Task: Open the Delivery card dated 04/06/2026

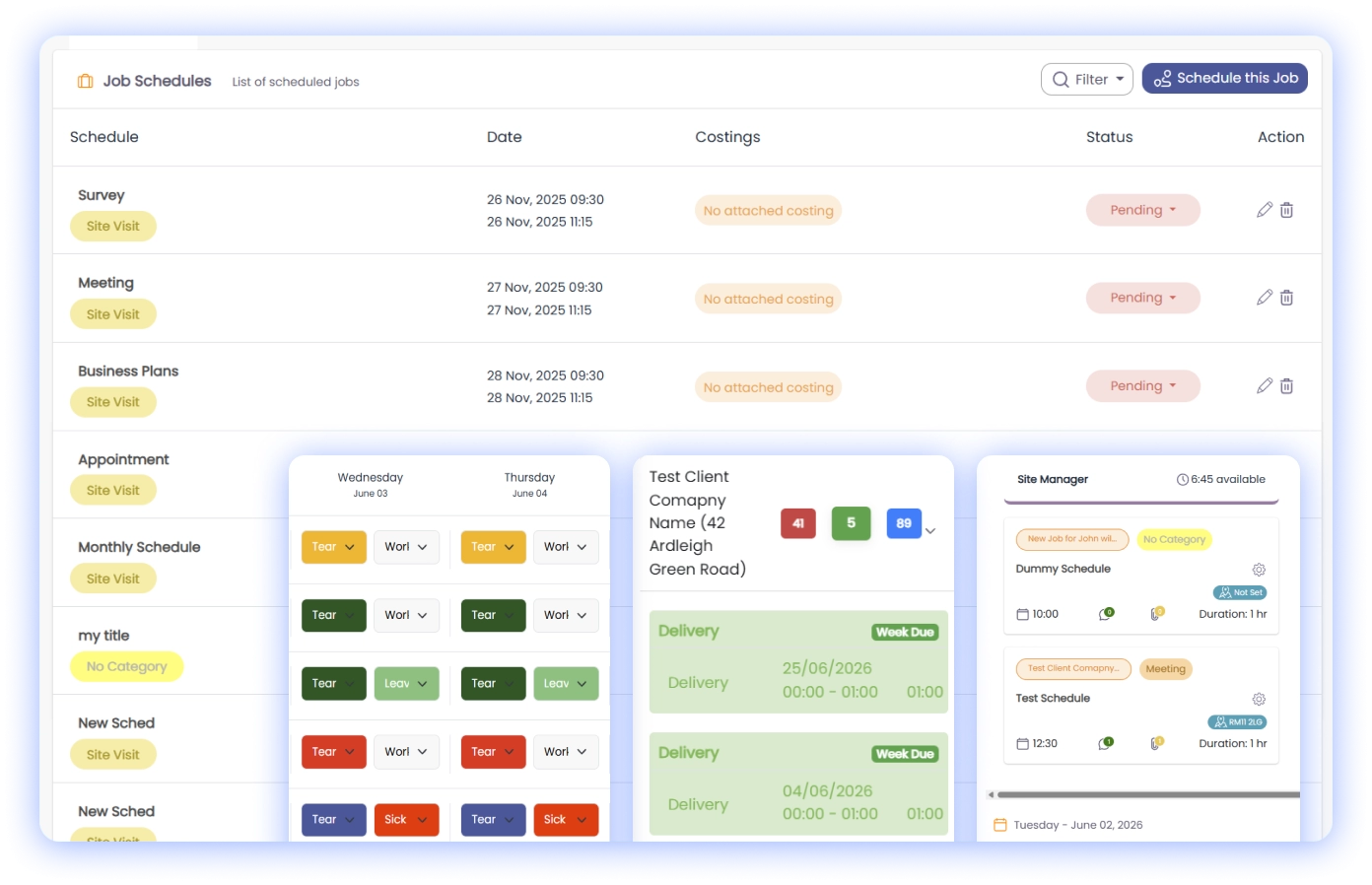Action: pyautogui.click(x=798, y=783)
